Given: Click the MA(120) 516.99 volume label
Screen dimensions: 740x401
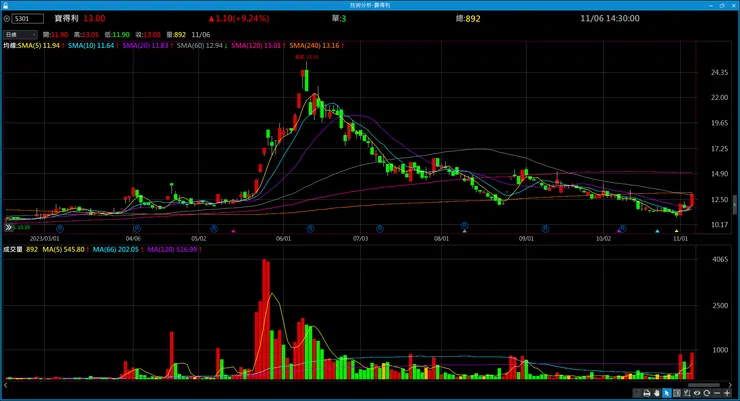Looking at the screenshot, I should coord(174,249).
